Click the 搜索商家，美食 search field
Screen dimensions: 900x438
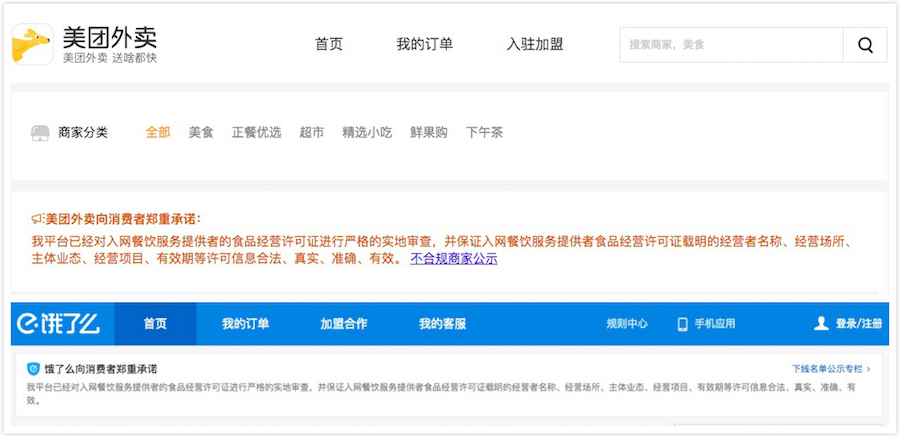pos(731,45)
